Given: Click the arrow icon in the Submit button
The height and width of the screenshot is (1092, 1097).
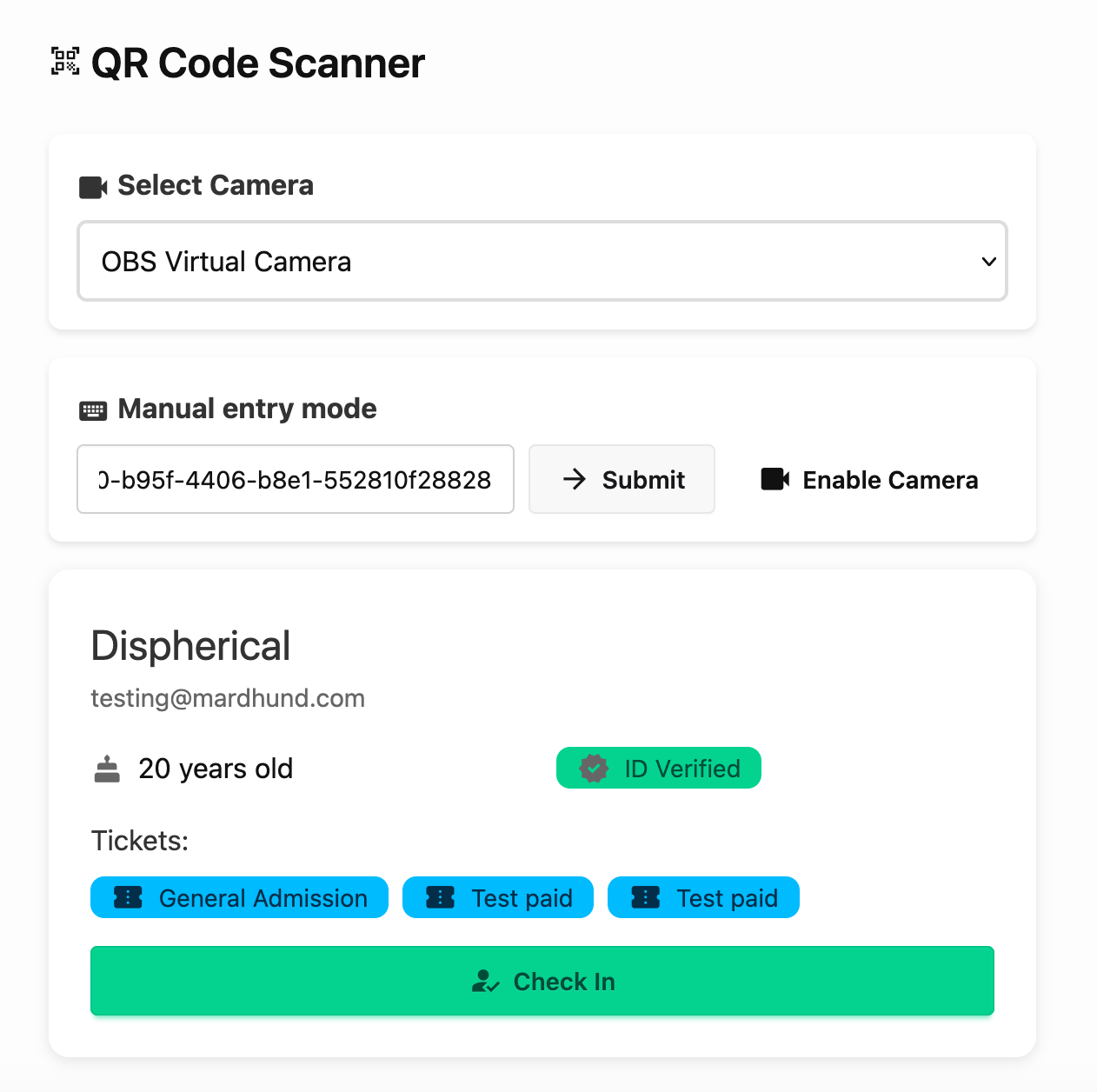Looking at the screenshot, I should pos(575,479).
